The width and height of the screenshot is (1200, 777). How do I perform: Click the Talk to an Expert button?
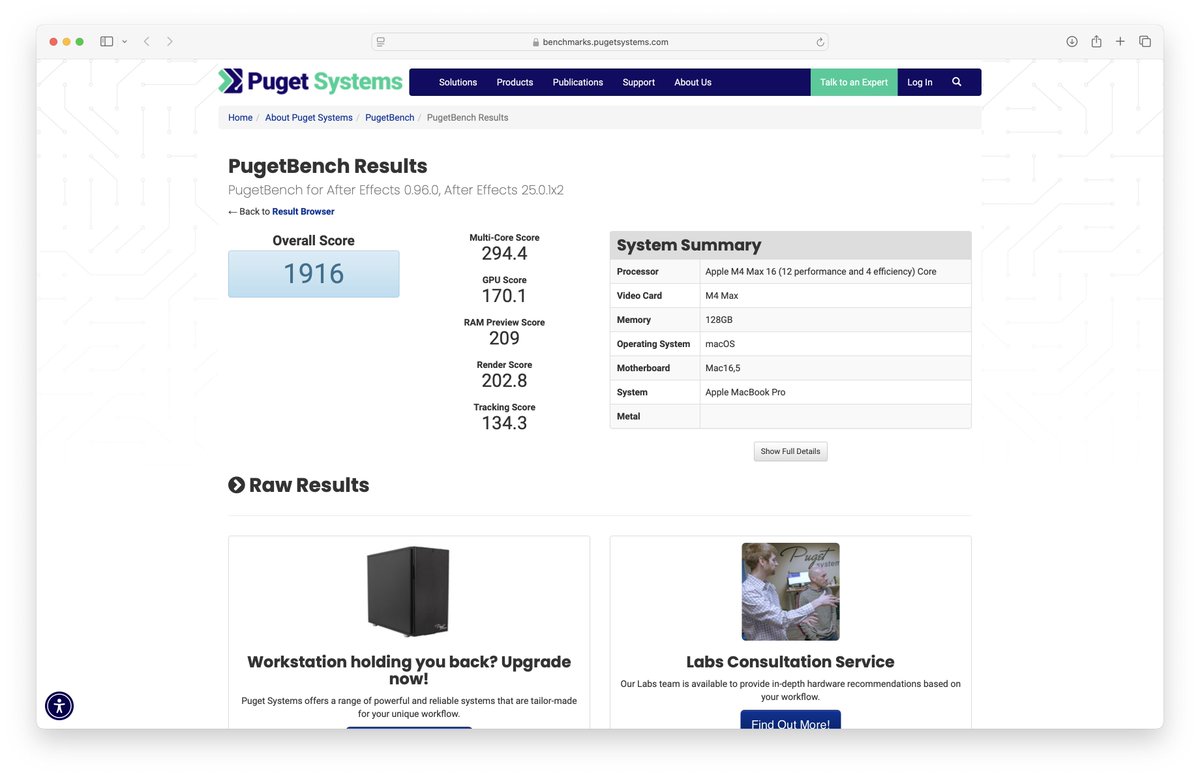(854, 82)
